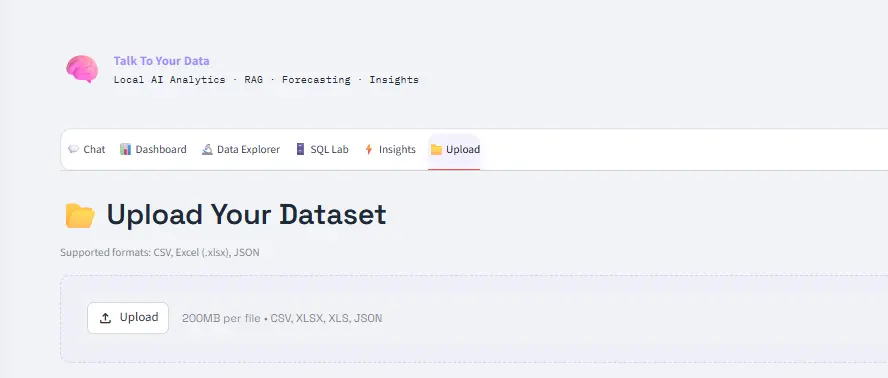Viewport: 888px width, 378px height.
Task: Click the large folder icon beside Upload Your Dataset
Action: pos(80,216)
